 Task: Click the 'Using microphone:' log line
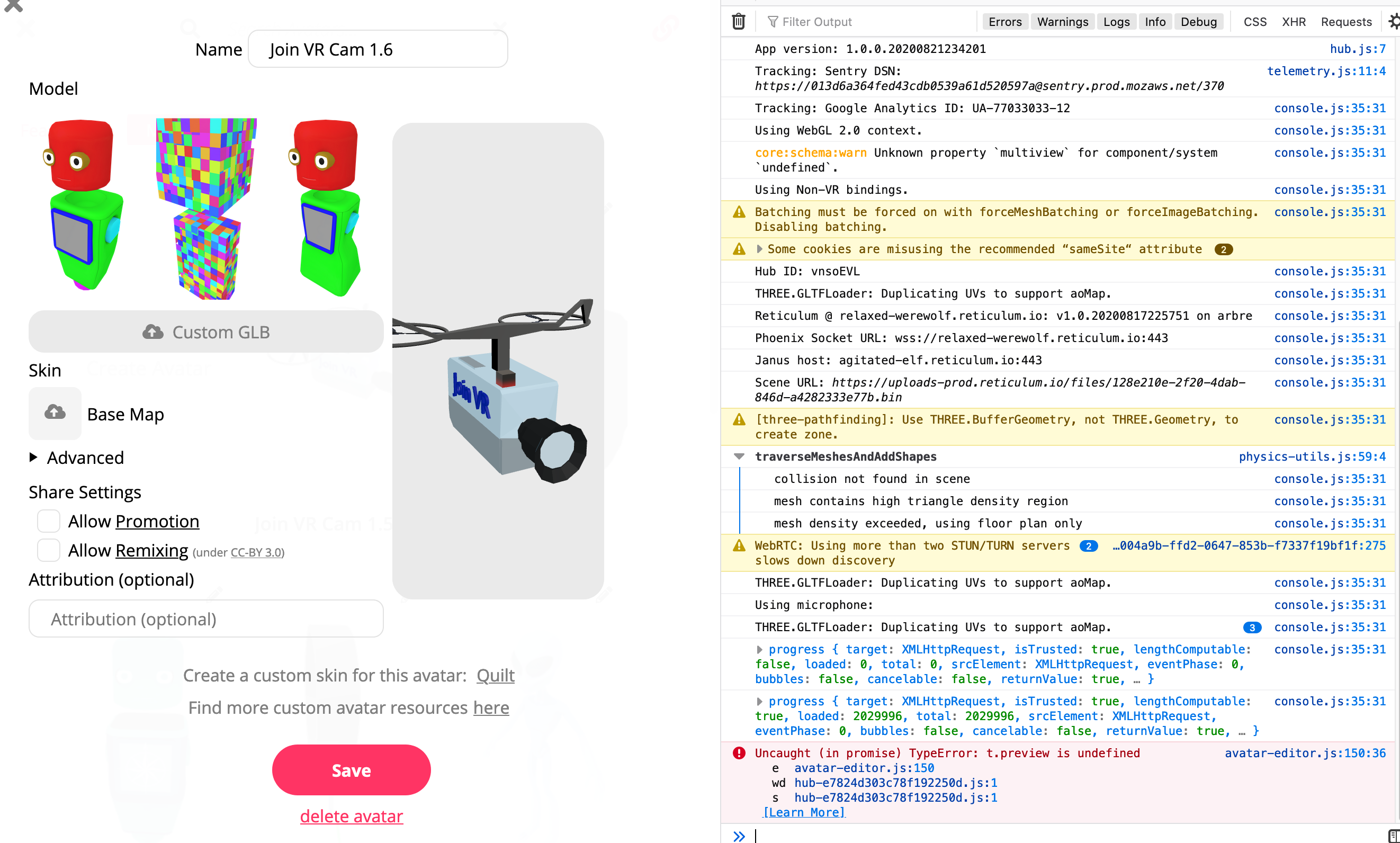click(x=814, y=605)
